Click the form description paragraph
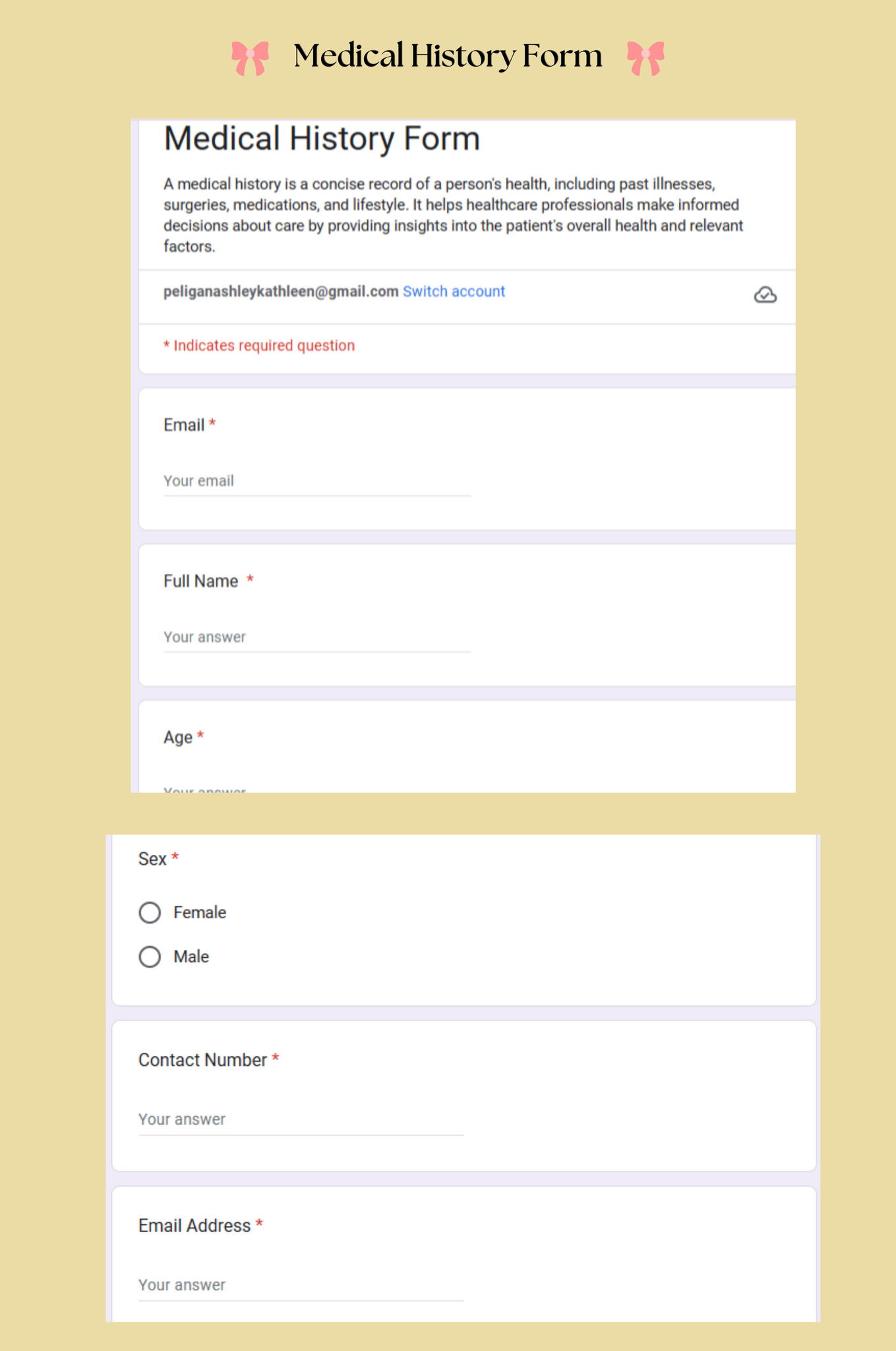The height and width of the screenshot is (1351, 896). coord(453,215)
